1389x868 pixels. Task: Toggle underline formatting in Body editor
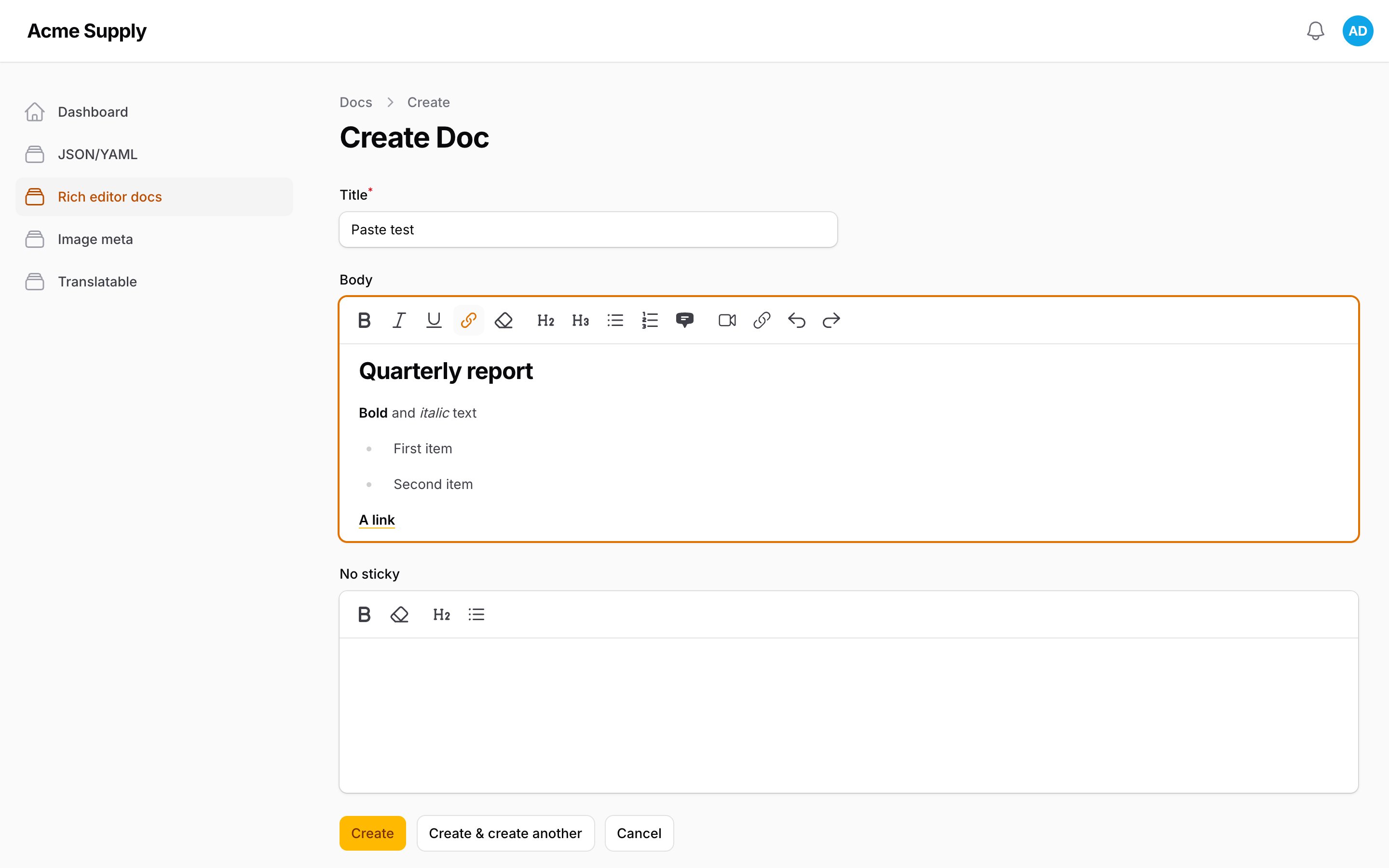434,320
